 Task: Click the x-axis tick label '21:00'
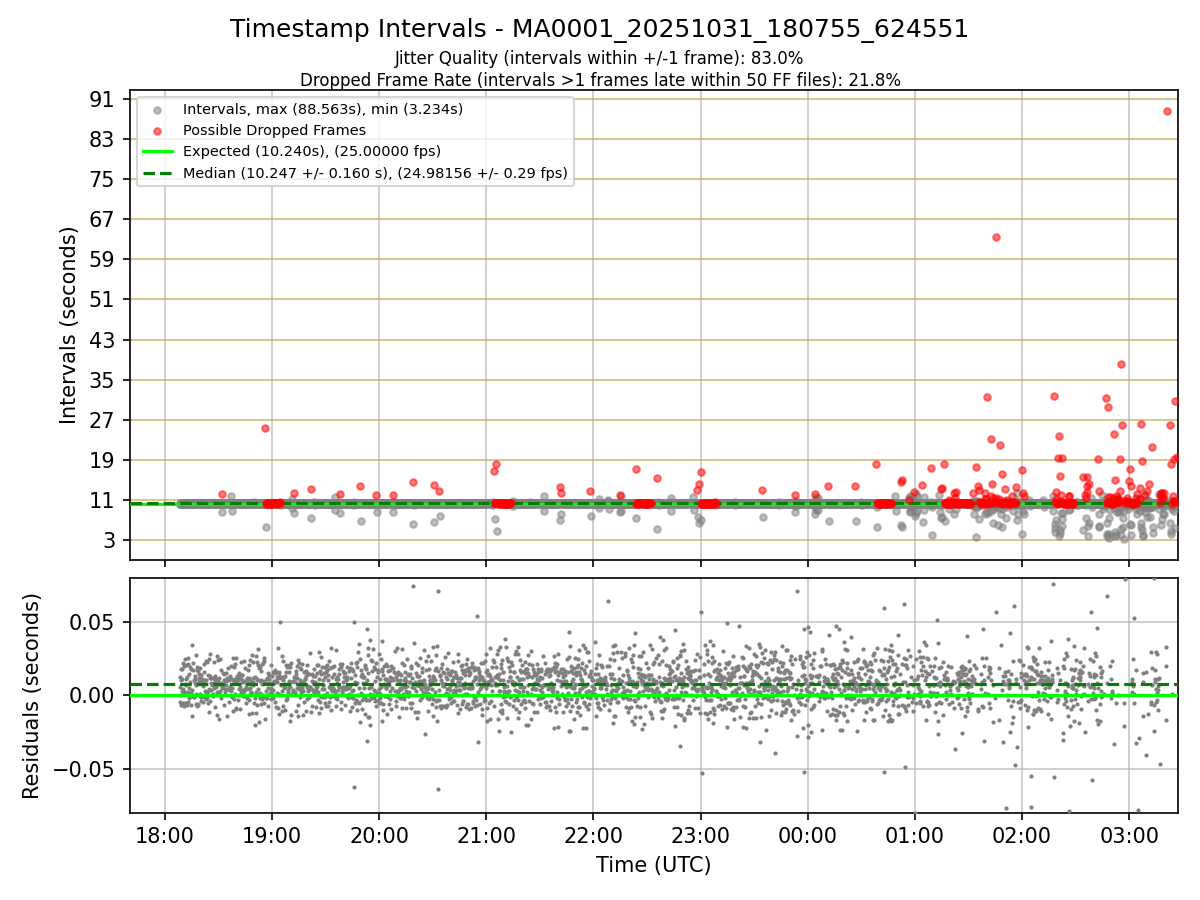pos(486,837)
